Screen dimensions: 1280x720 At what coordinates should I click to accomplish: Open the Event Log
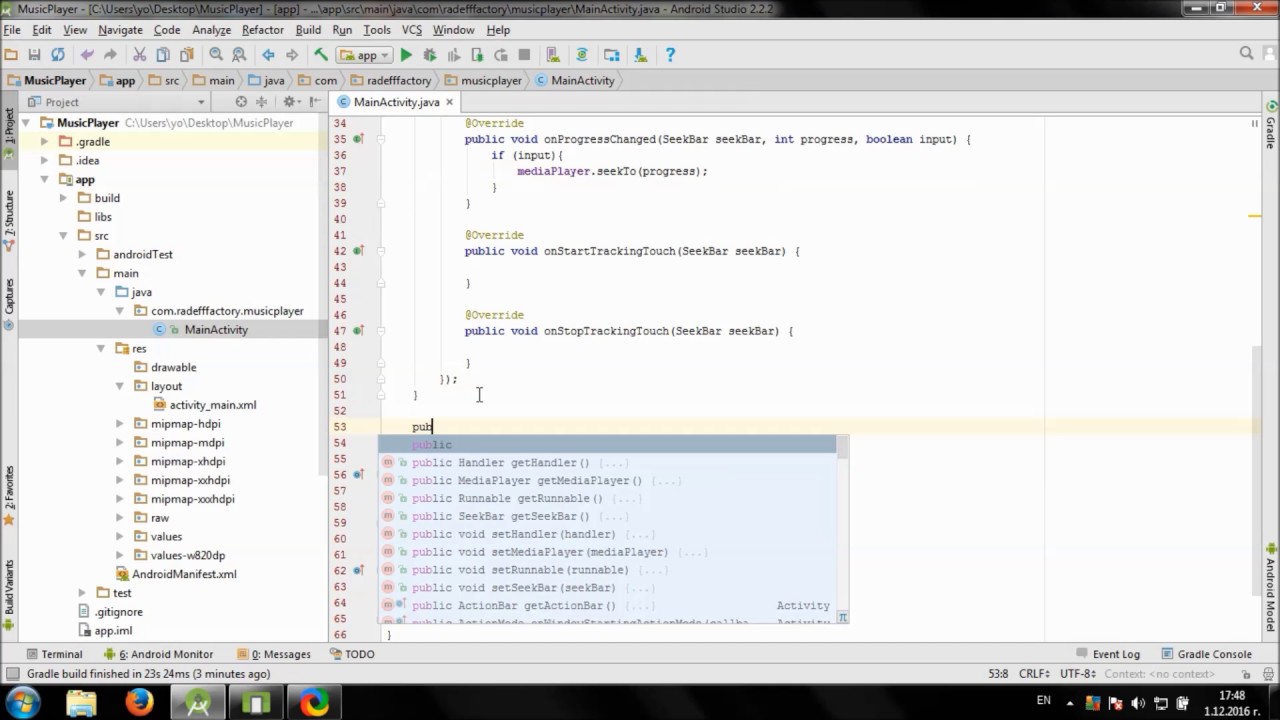[1107, 654]
